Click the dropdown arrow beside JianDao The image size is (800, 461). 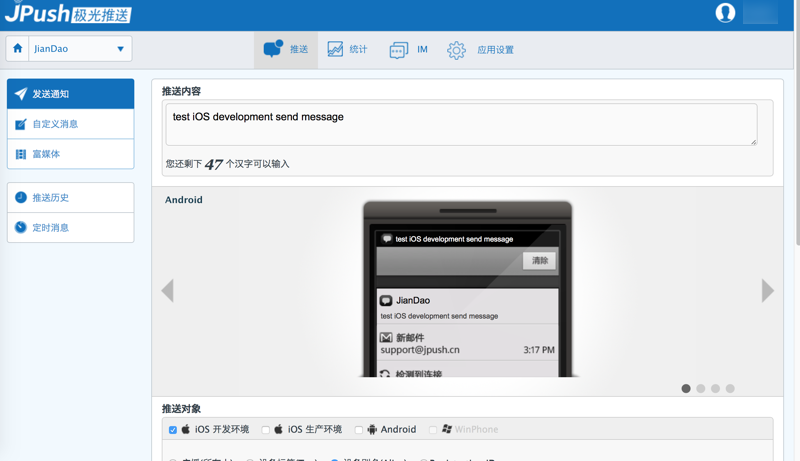tap(120, 49)
